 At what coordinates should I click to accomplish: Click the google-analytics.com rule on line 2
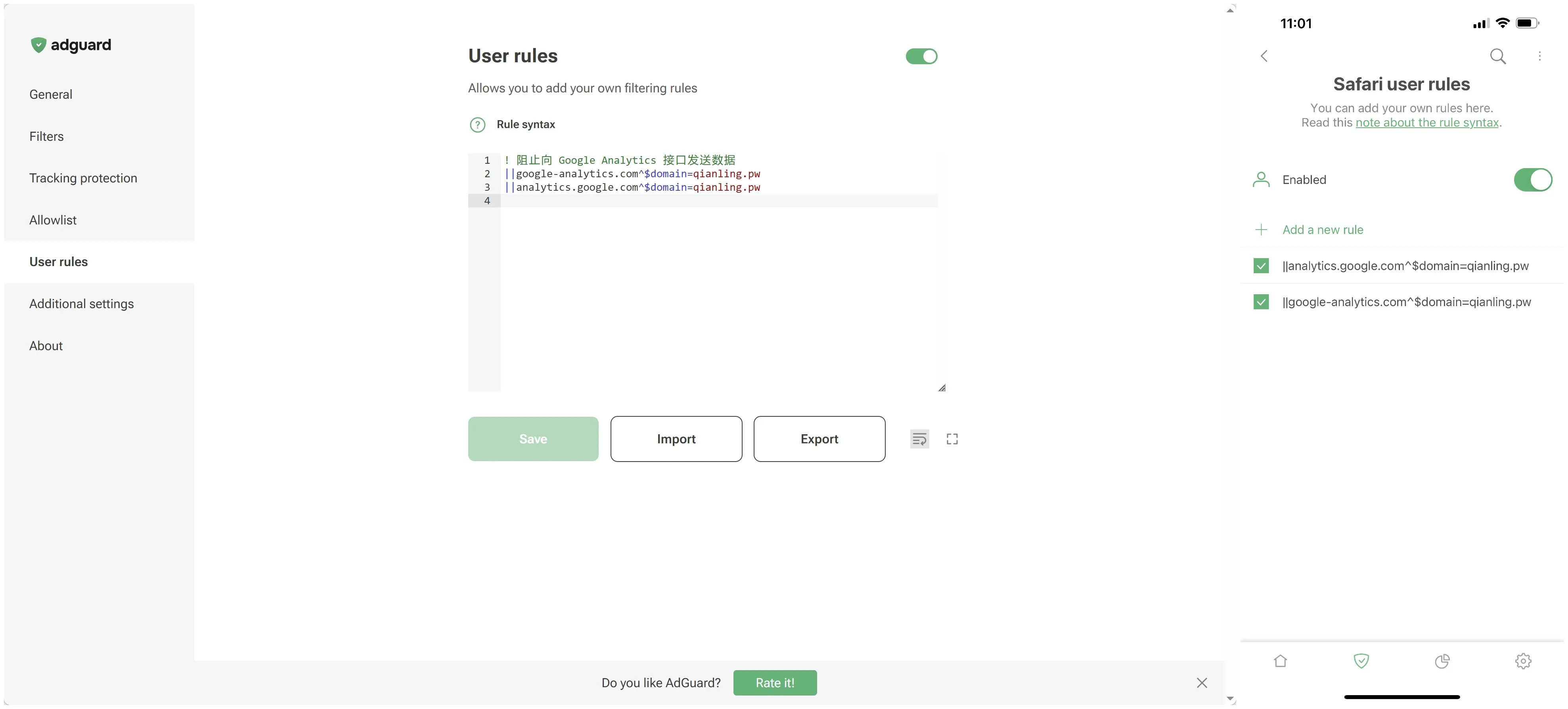coord(632,174)
